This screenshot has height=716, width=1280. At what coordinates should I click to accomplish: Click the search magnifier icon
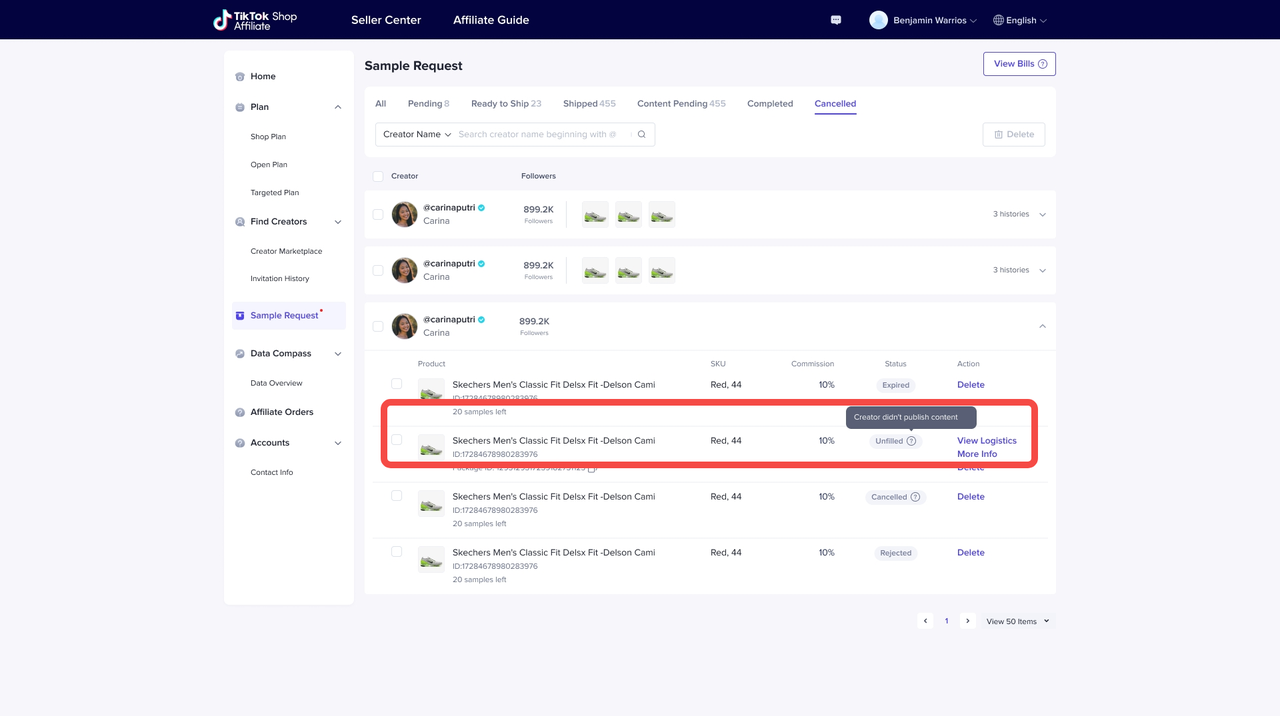tap(642, 134)
